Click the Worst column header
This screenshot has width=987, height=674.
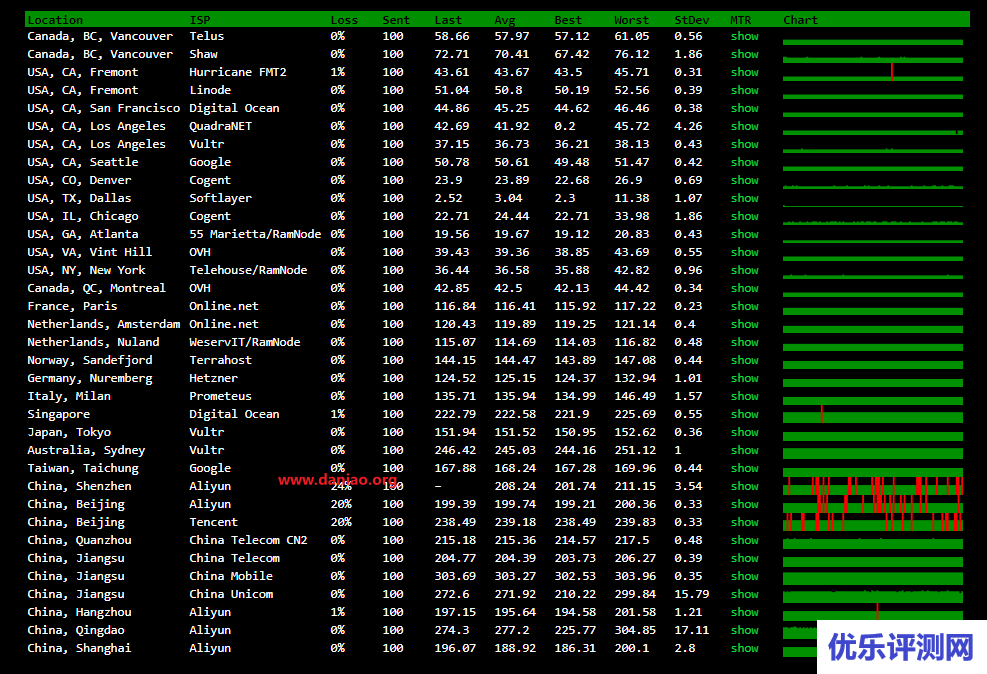point(631,20)
